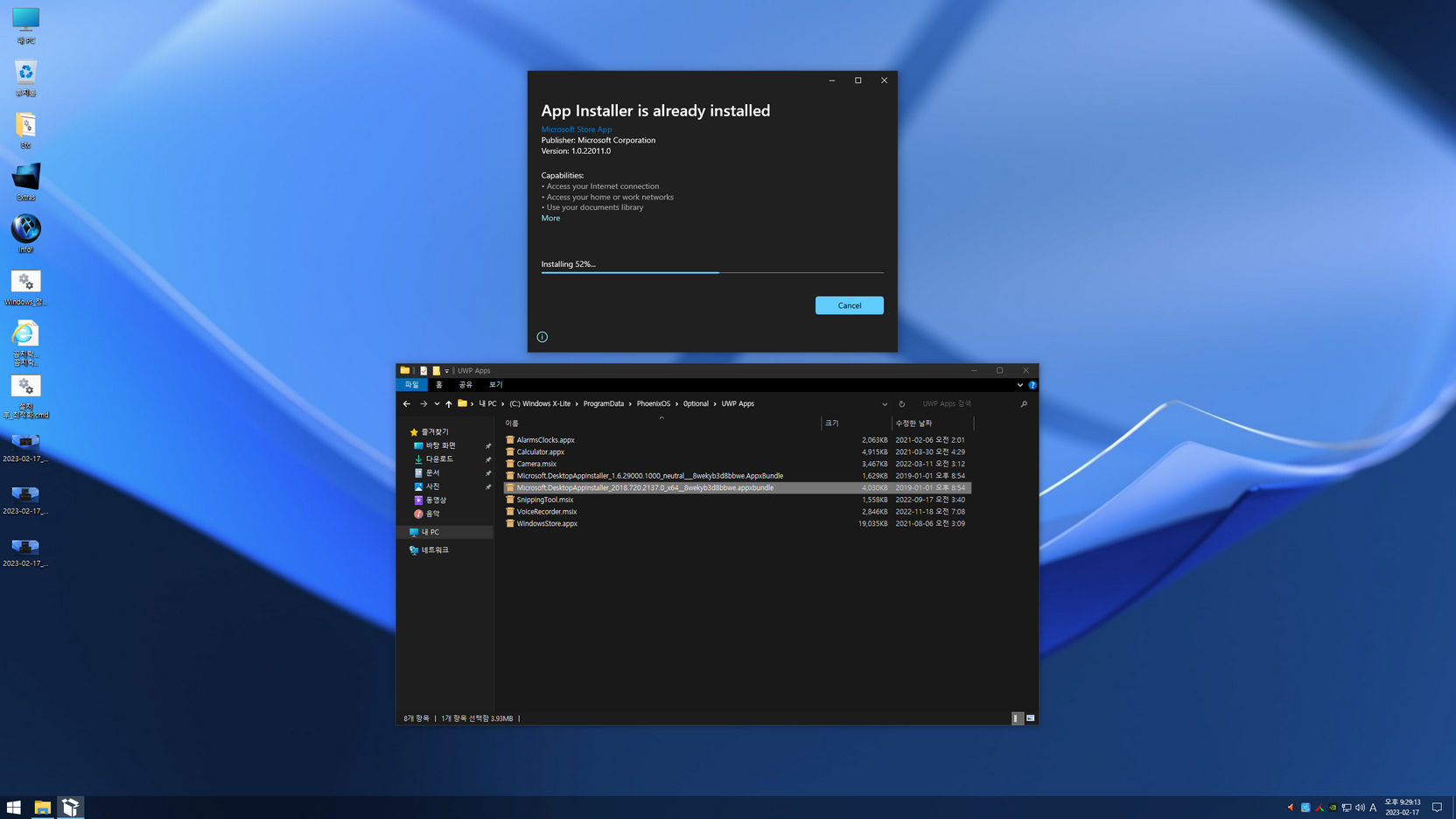Cancel the App Installer installation
Viewport: 1456px width, 819px height.
tap(849, 305)
